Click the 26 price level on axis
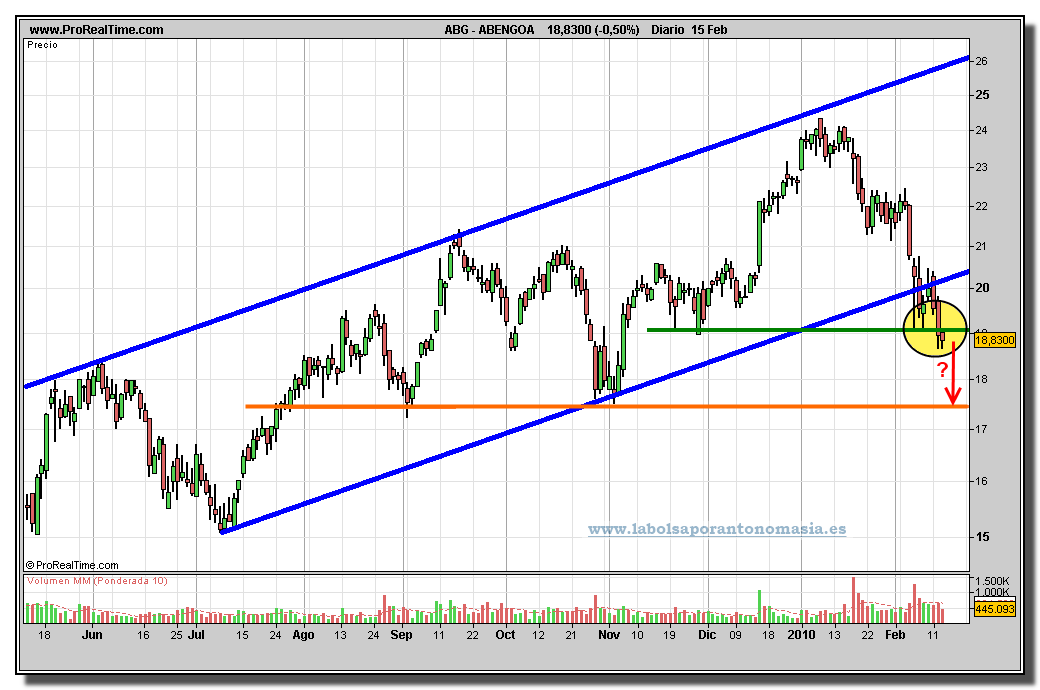 coord(981,61)
